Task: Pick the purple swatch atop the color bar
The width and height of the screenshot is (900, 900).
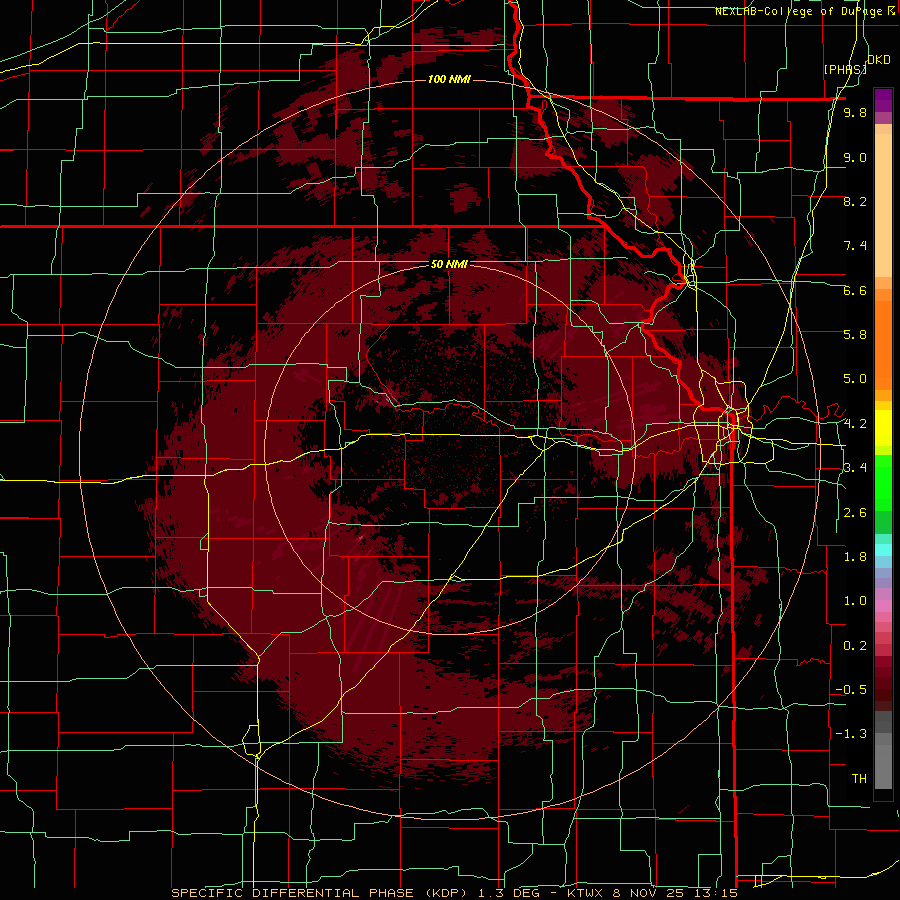Action: click(x=883, y=100)
